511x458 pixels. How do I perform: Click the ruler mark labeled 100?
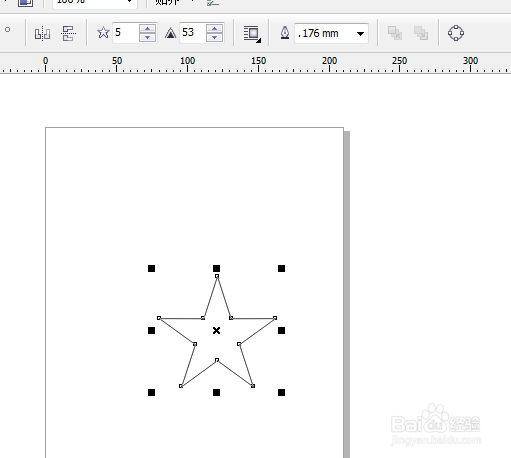click(187, 61)
